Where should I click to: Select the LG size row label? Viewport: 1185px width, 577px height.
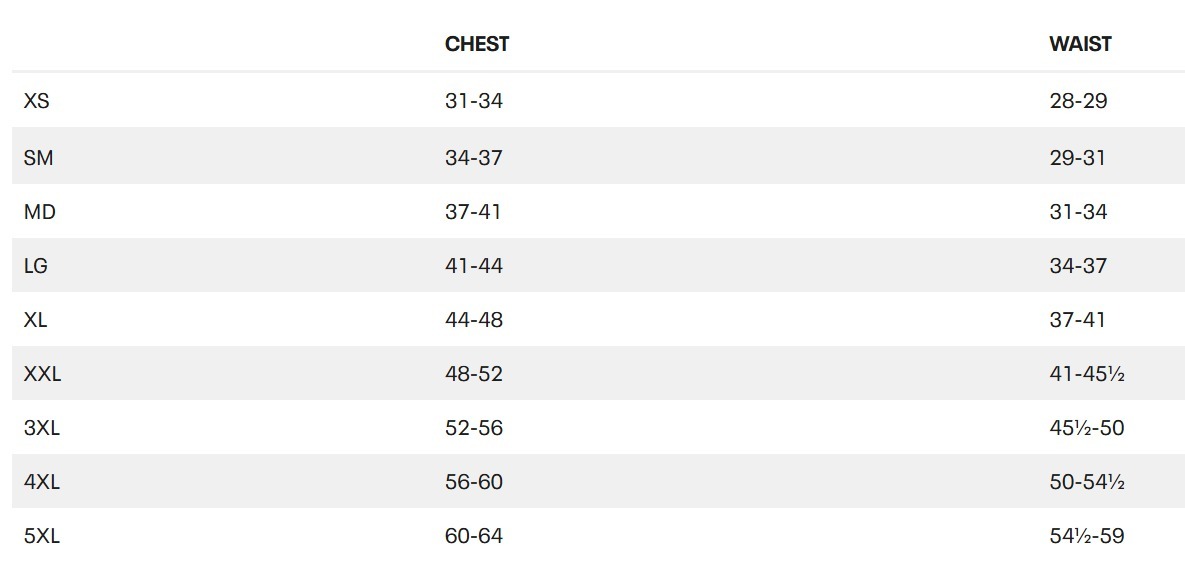(x=36, y=266)
